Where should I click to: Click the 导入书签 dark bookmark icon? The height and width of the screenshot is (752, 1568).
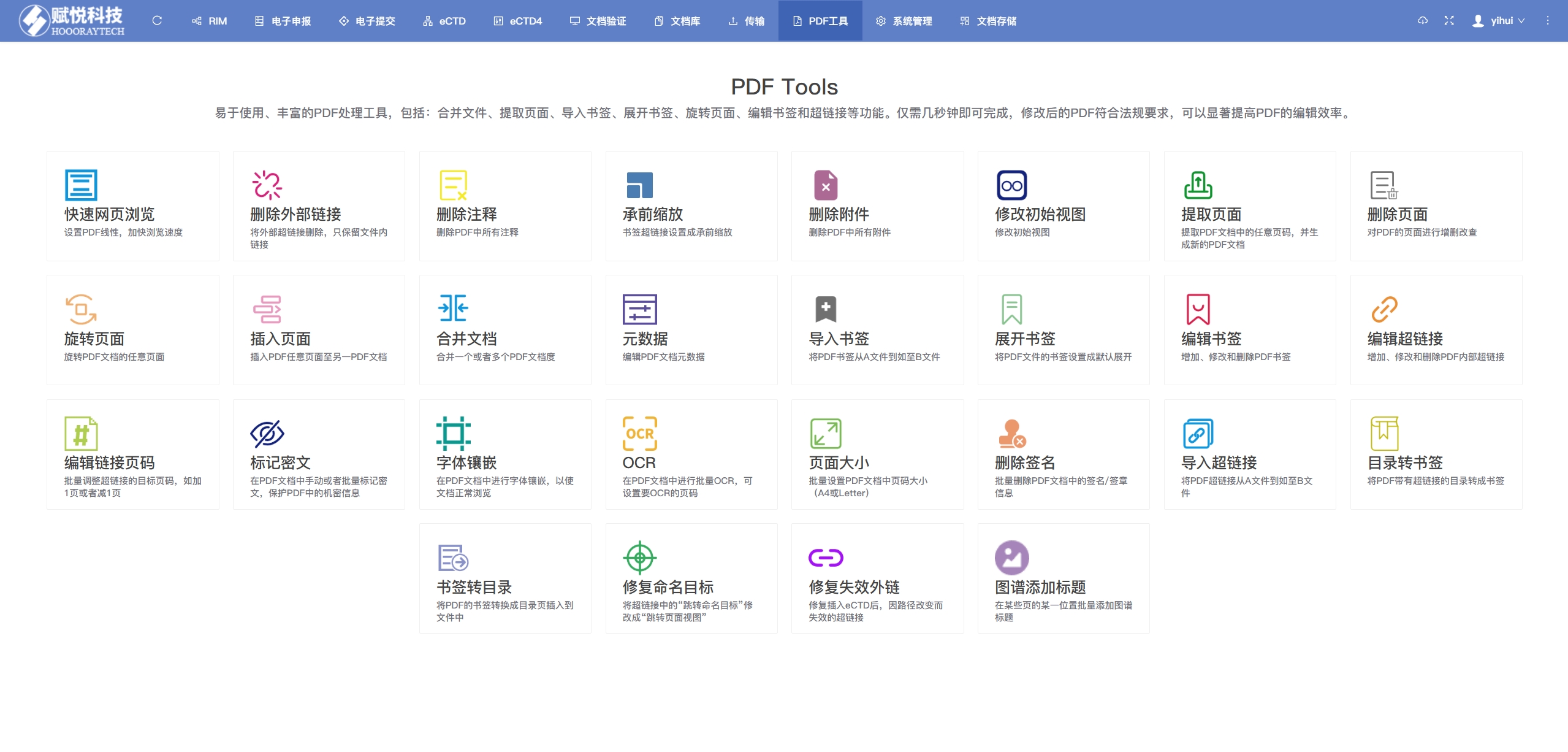[826, 309]
